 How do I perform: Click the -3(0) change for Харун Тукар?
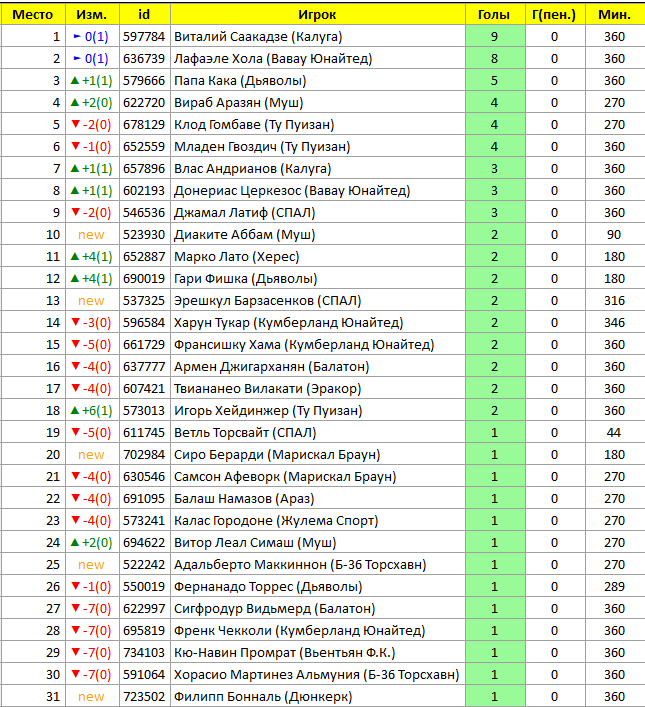pyautogui.click(x=92, y=323)
